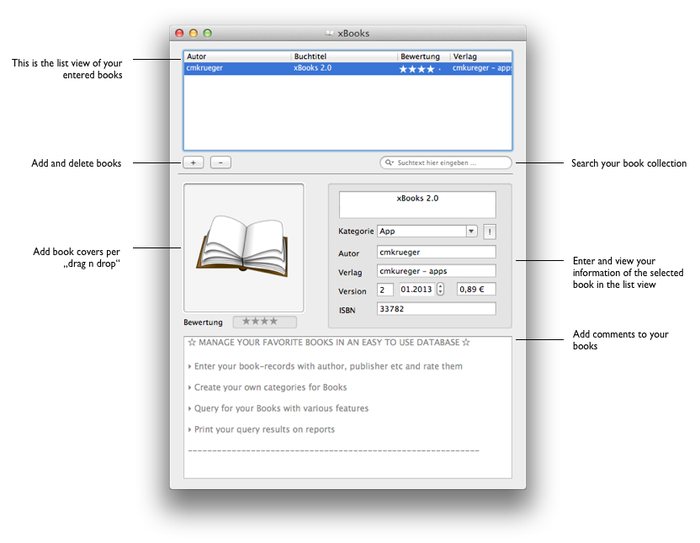
Task: Minimize xBooks with the yellow button
Action: (193, 33)
